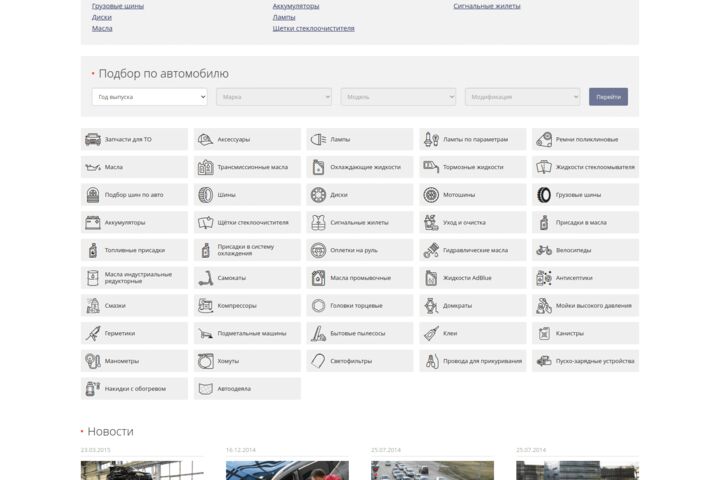This screenshot has width=720, height=480.
Task: Click the Охлаждающие жидкости canister icon
Action: [x=318, y=167]
